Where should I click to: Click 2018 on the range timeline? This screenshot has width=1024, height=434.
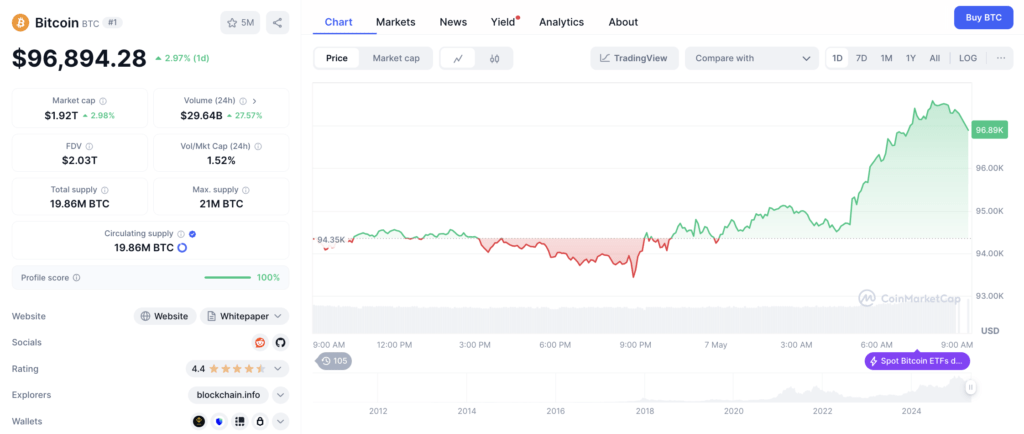[645, 411]
